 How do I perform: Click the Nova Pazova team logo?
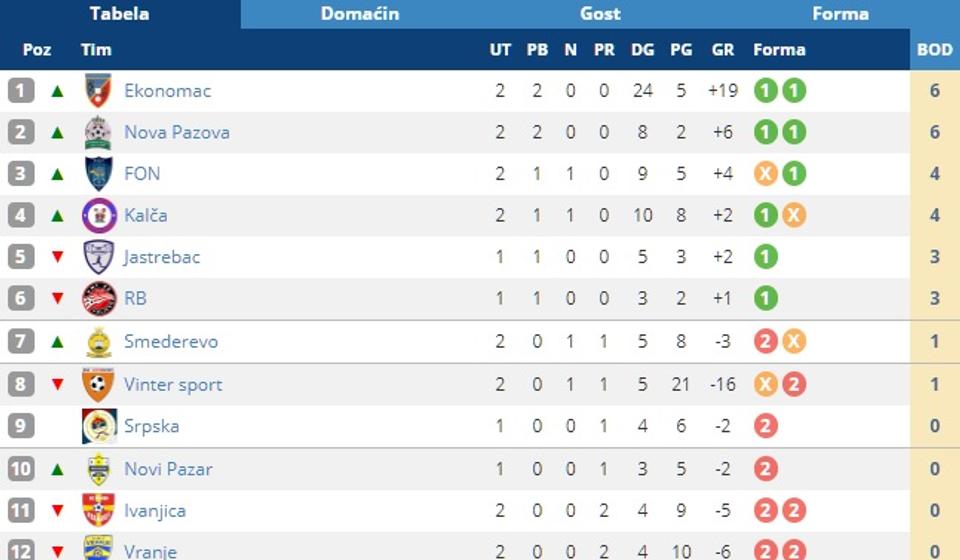tap(98, 132)
